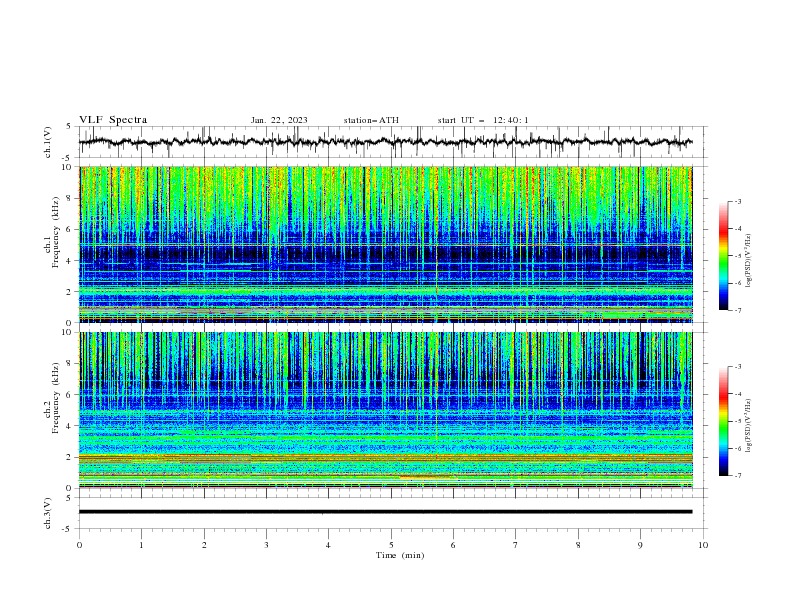Click the date "Jan. 22, 2023"
The image size is (792, 612).
279,120
